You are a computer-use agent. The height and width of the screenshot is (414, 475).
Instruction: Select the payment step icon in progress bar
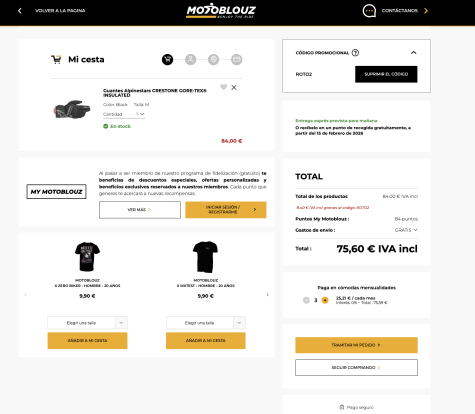coord(237,60)
